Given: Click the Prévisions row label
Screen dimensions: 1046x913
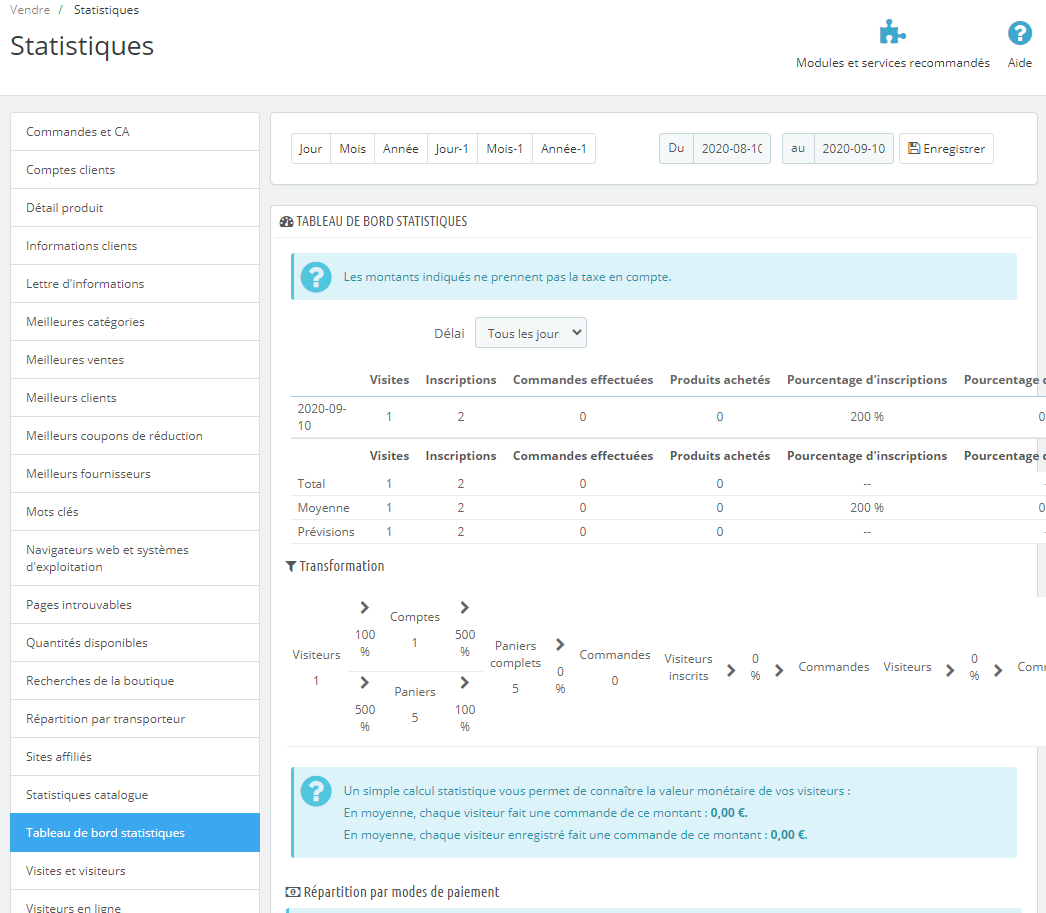Looking at the screenshot, I should click(x=326, y=532).
